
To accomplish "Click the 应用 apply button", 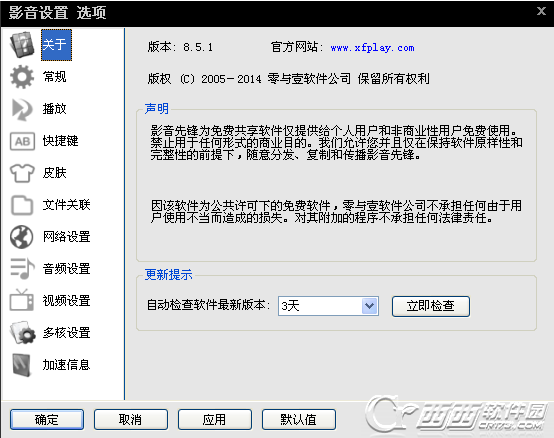I will tap(215, 420).
